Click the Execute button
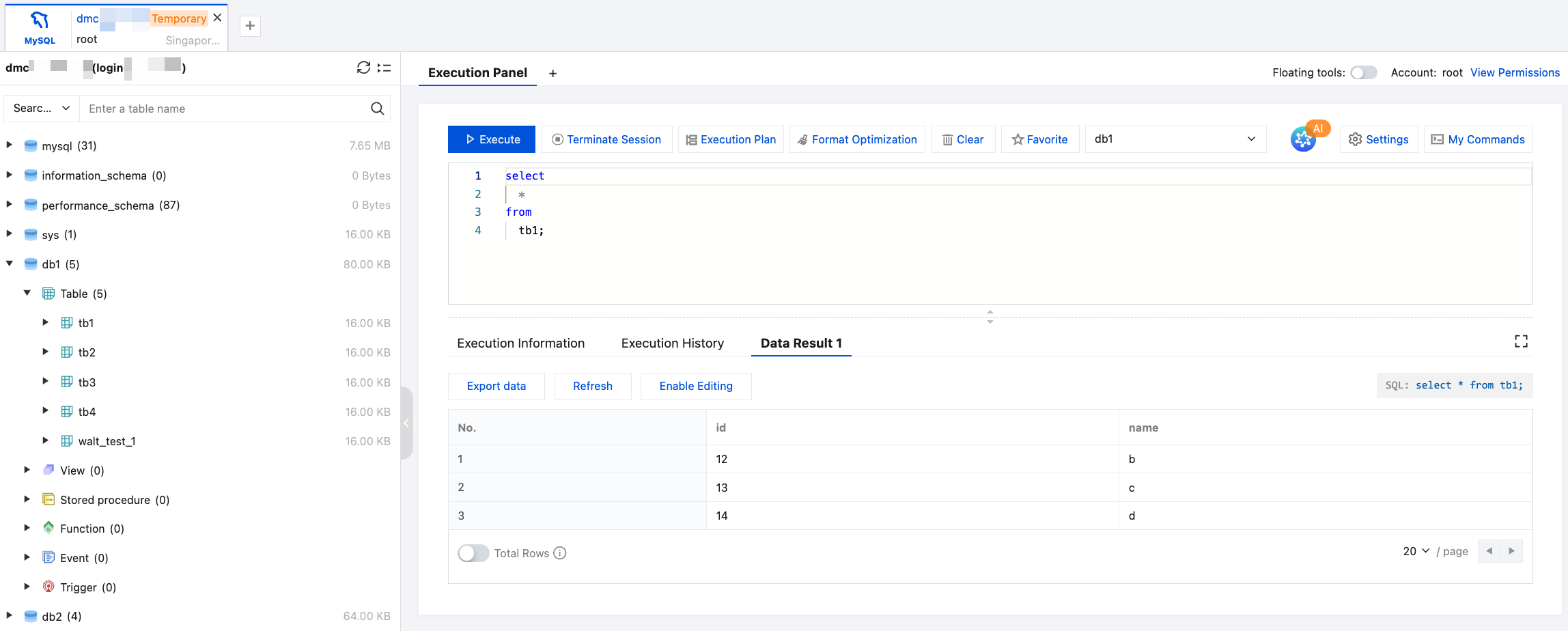 click(492, 139)
